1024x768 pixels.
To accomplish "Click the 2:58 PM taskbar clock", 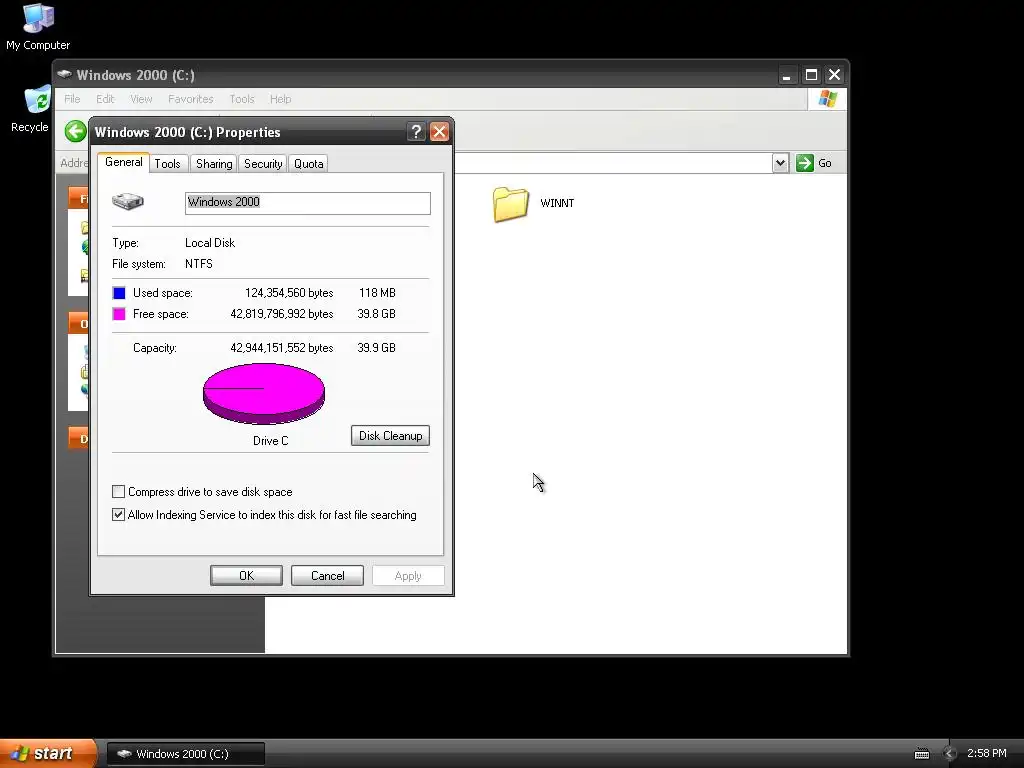I will tap(987, 754).
